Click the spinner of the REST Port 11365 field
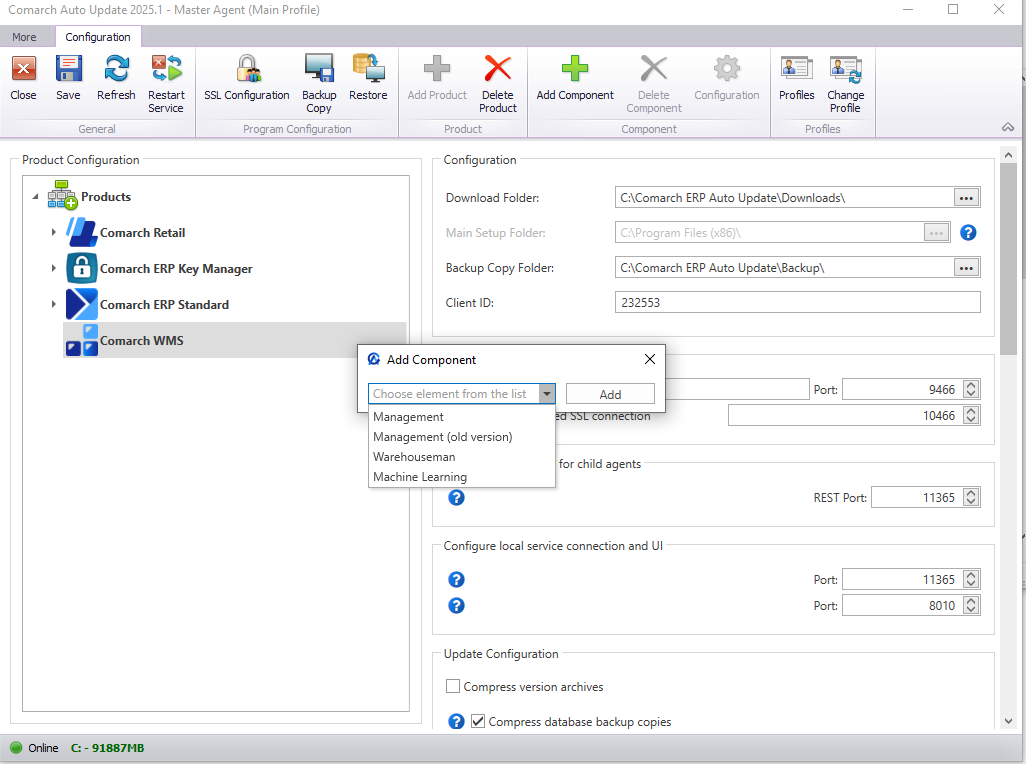This screenshot has width=1026, height=764. tap(971, 498)
